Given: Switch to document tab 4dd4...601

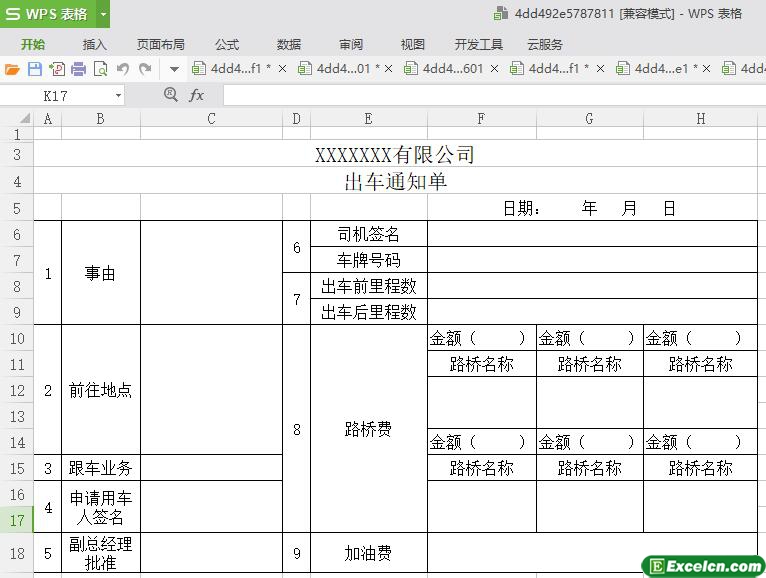Looking at the screenshot, I should [x=444, y=69].
